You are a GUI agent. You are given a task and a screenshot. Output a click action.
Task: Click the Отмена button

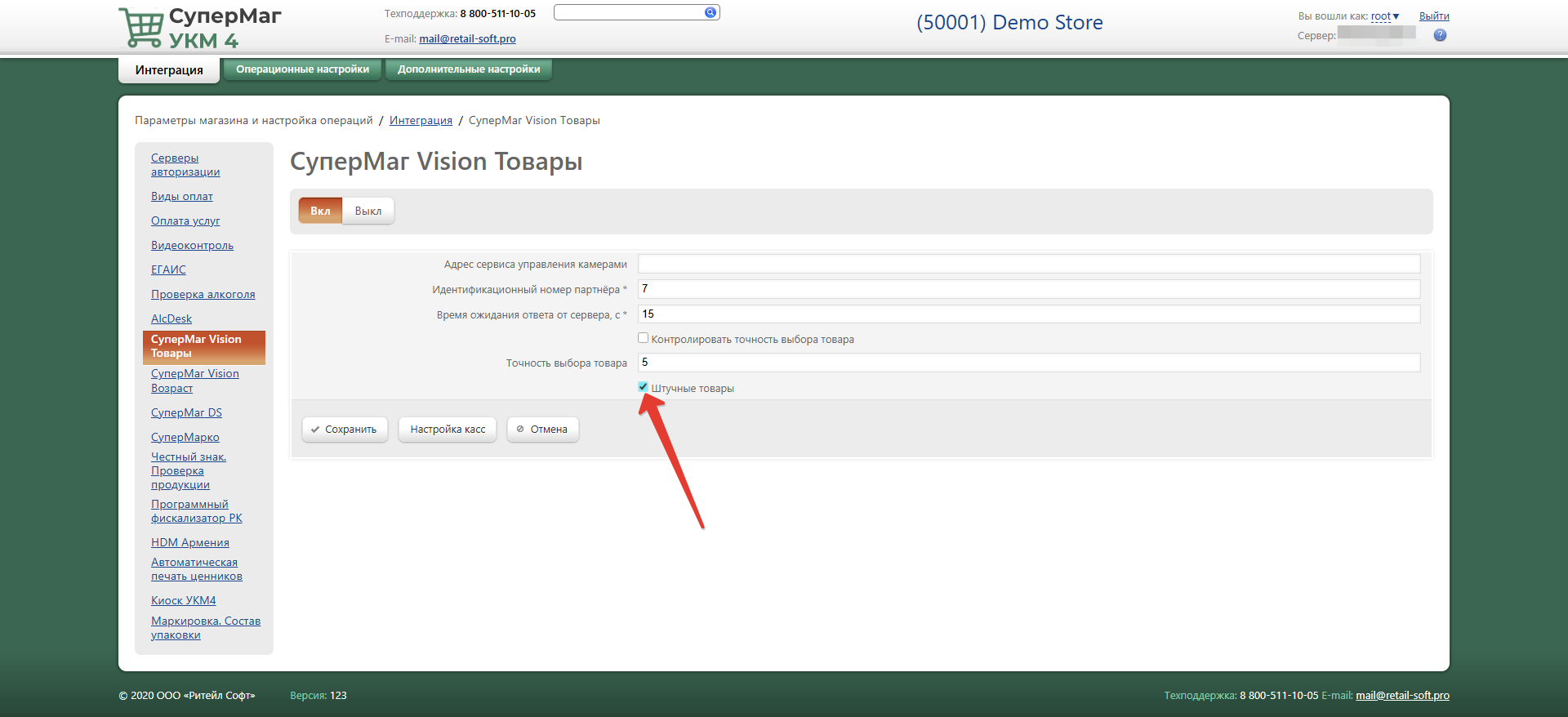[x=542, y=430]
